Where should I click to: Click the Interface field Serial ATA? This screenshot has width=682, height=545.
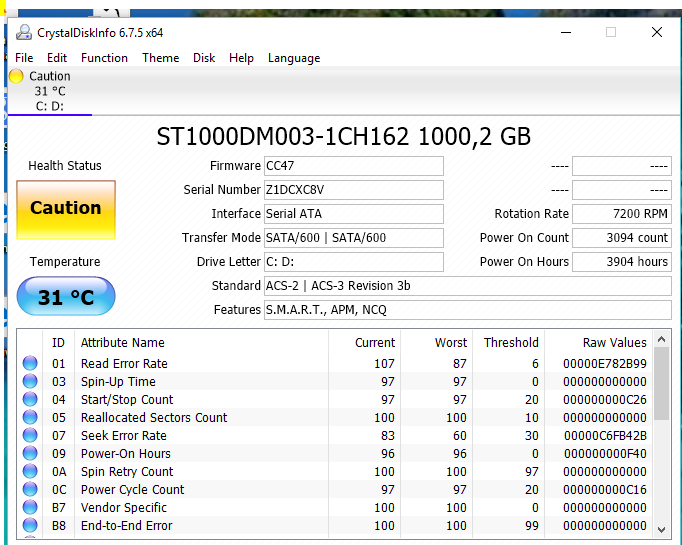[x=354, y=214]
